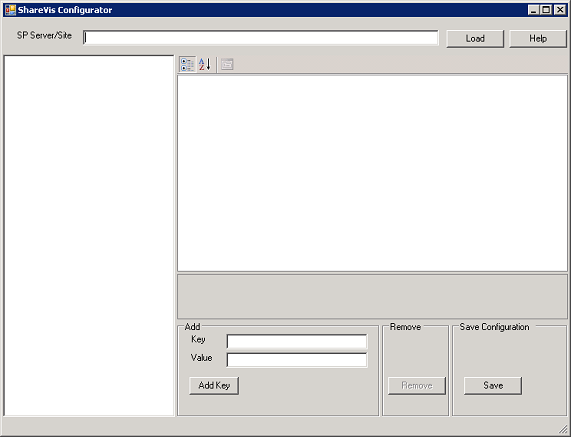Minimize the ShareVis Configurator window
Screen dimensions: 572x438
[x=533, y=10]
